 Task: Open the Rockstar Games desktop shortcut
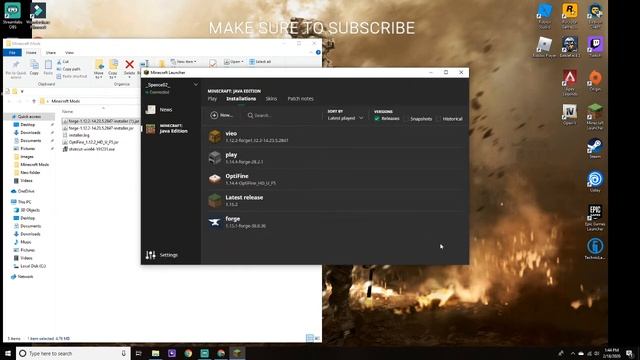pos(569,16)
